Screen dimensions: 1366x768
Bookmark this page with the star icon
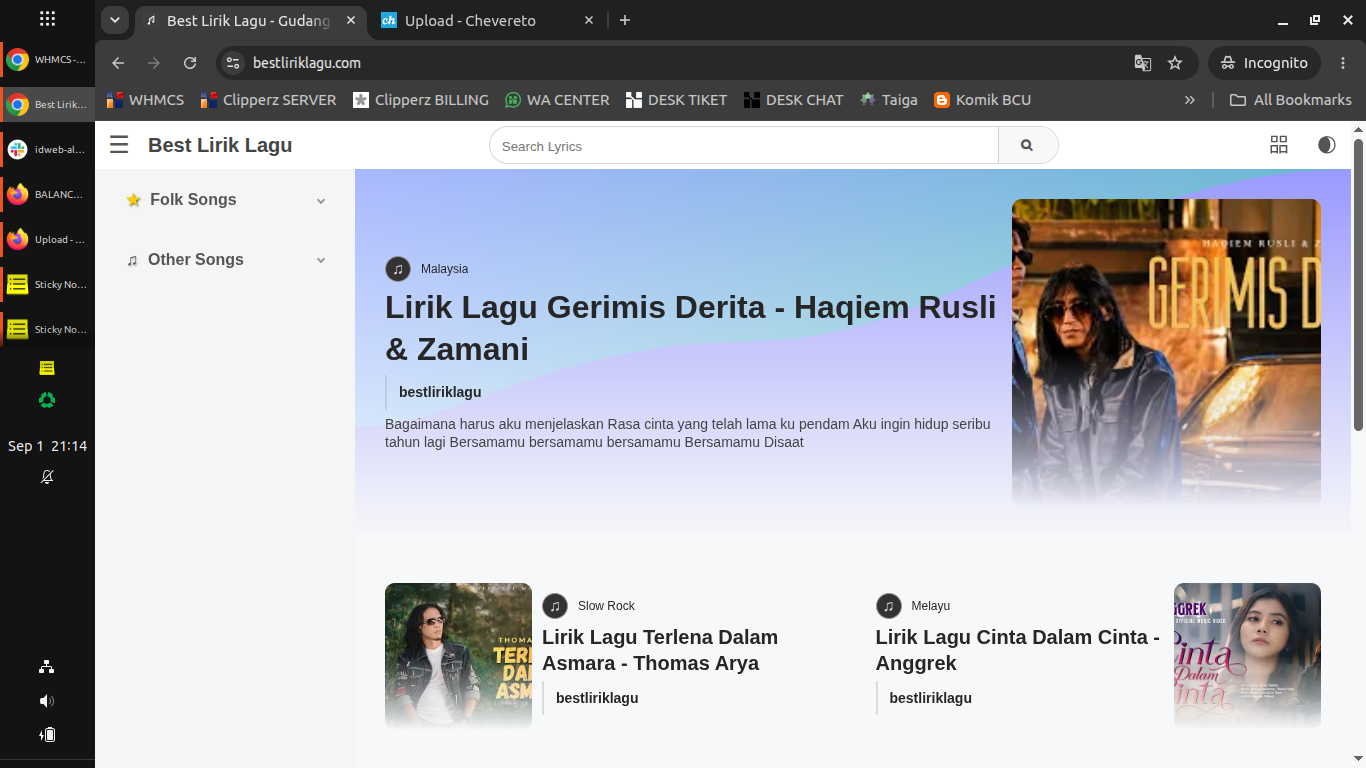(1175, 63)
